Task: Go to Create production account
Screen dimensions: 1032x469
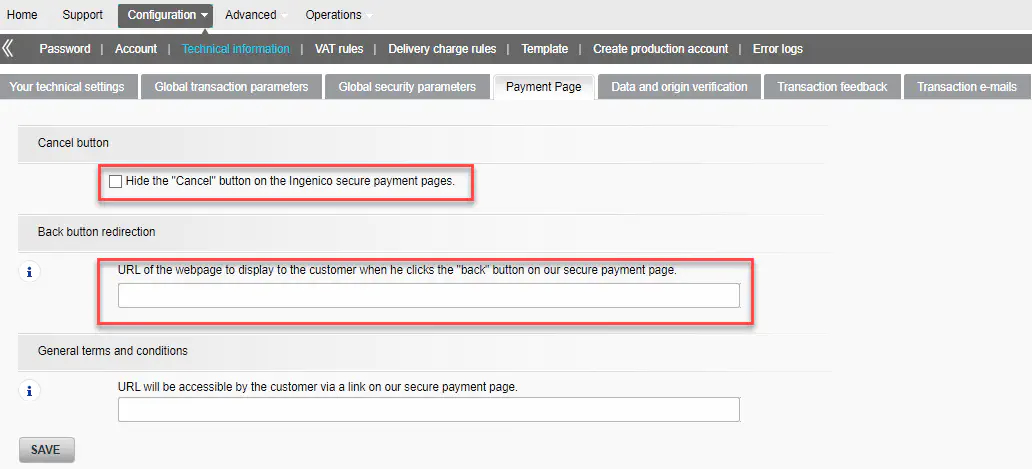Action: [x=660, y=49]
